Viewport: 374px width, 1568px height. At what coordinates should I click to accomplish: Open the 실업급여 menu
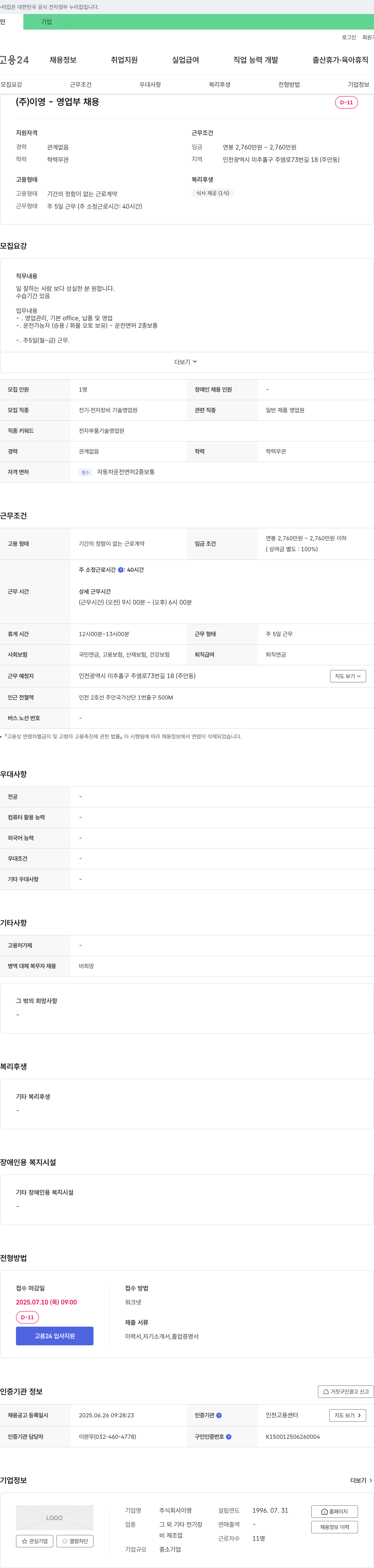click(185, 60)
